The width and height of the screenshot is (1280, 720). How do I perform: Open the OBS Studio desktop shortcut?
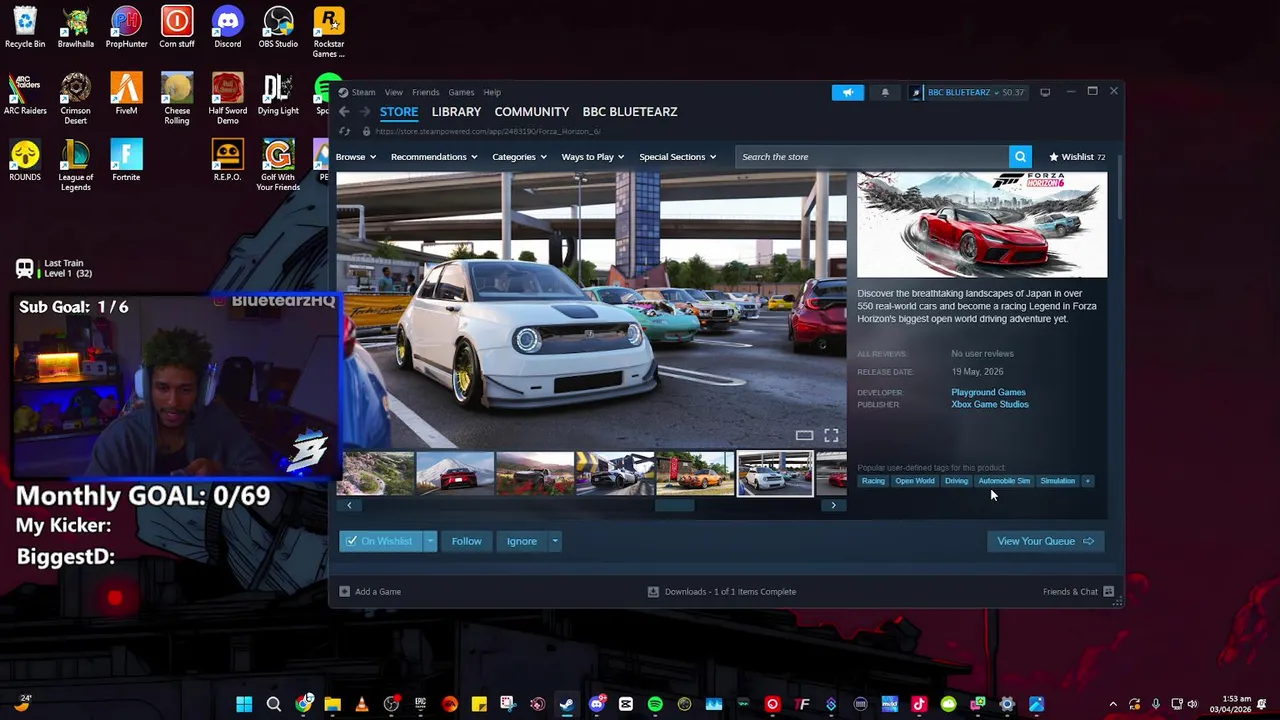[278, 27]
